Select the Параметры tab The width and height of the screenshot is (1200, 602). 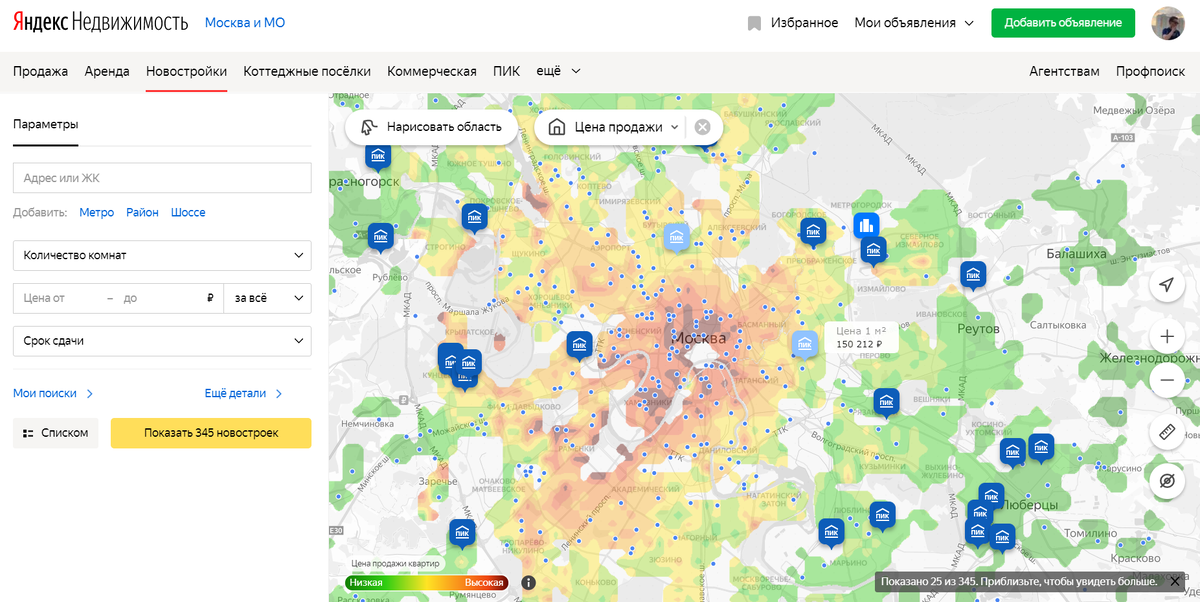pos(45,124)
